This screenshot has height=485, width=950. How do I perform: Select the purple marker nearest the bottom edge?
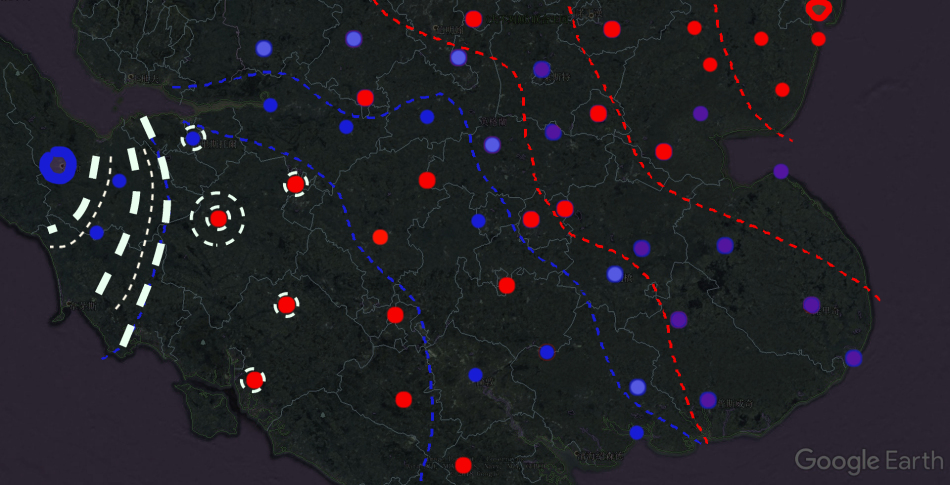[x=708, y=400]
